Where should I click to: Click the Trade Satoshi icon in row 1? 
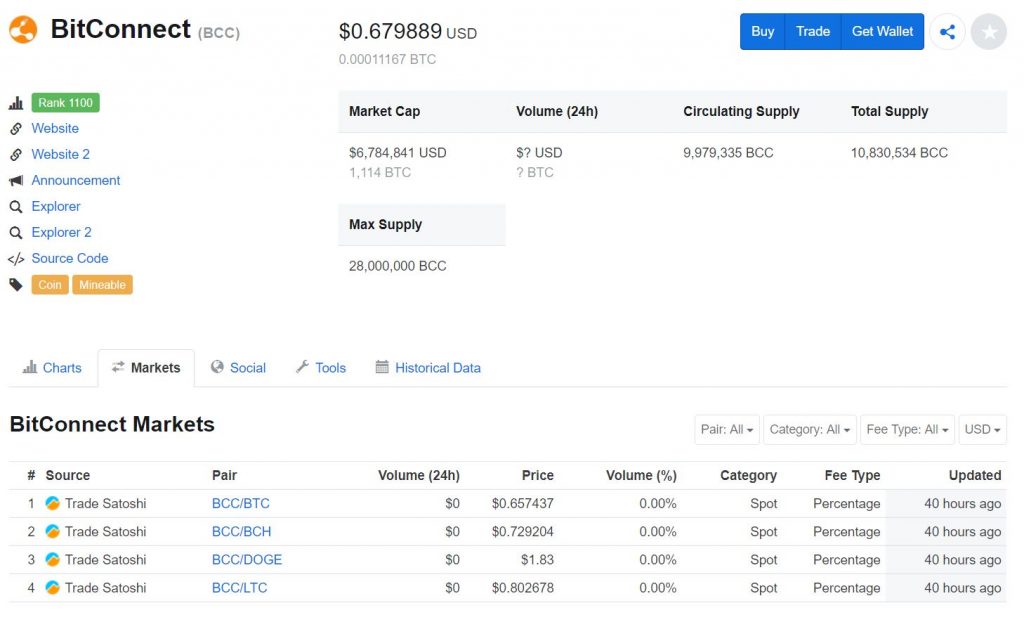53,504
